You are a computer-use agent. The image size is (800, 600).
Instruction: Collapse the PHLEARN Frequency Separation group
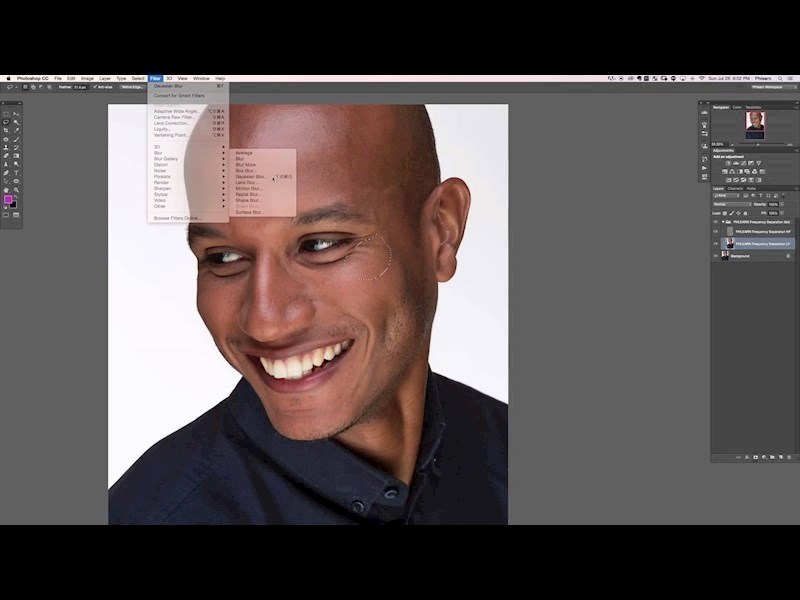[x=723, y=222]
